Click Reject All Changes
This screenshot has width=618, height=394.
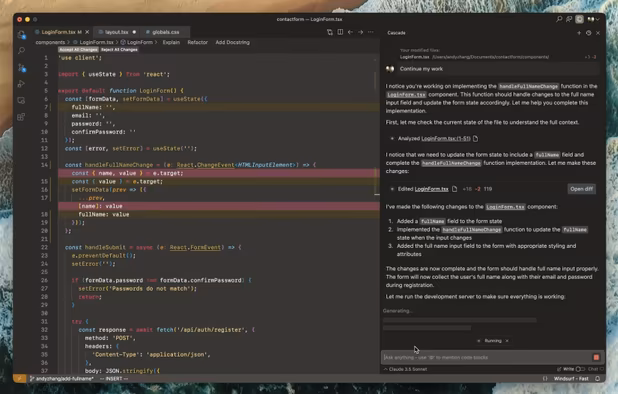click(x=119, y=50)
